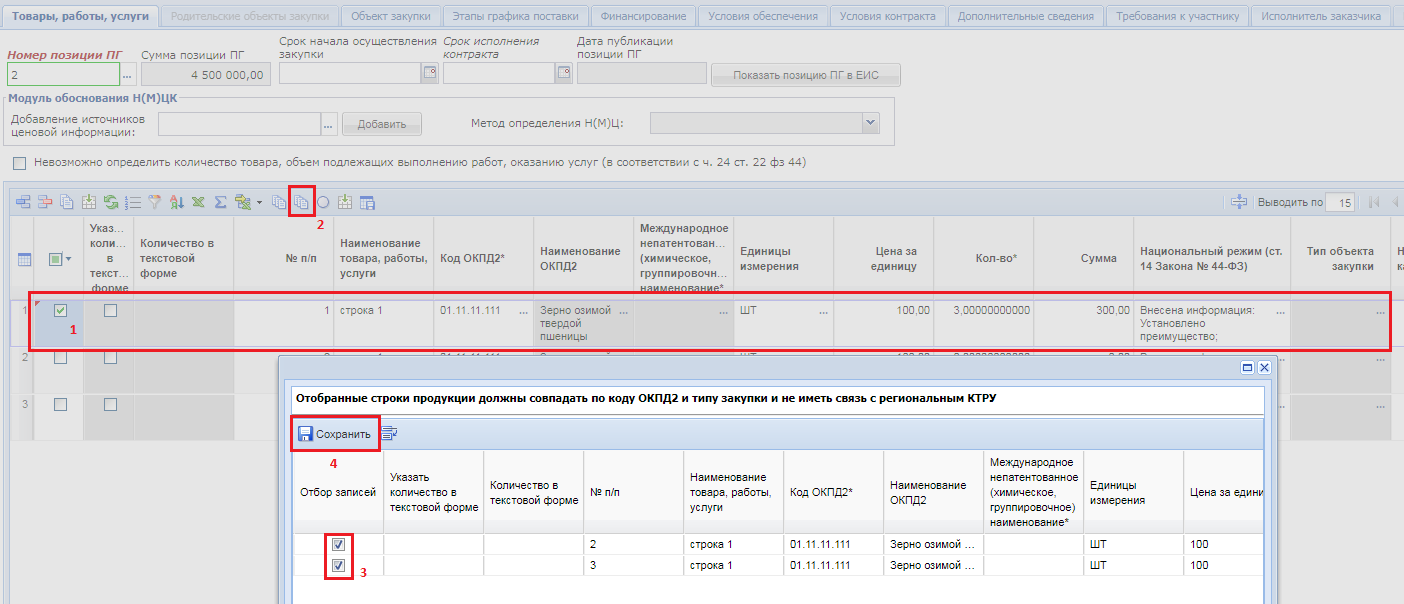The image size is (1404, 604).
Task: Click the 'Показать позицию ПГ в ЕИС' button
Action: pos(805,76)
